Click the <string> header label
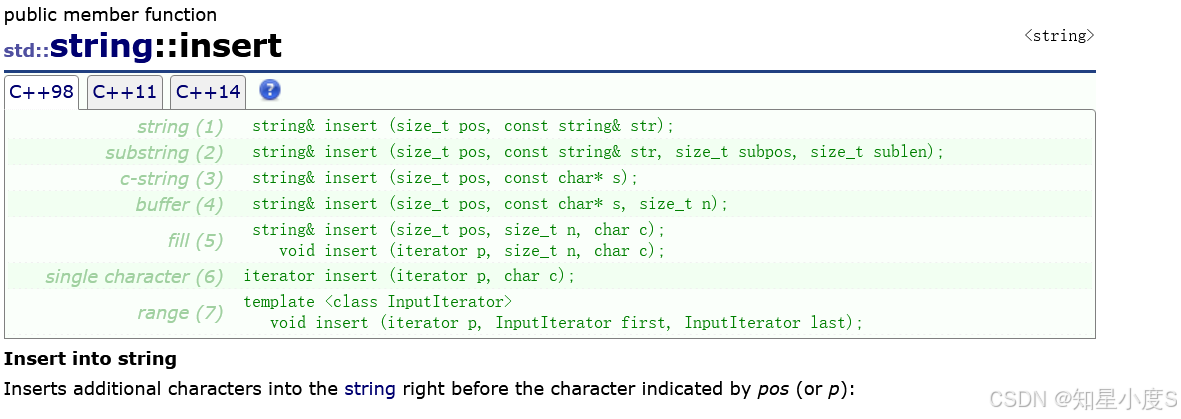Image resolution: width=1181 pixels, height=419 pixels. click(1059, 36)
